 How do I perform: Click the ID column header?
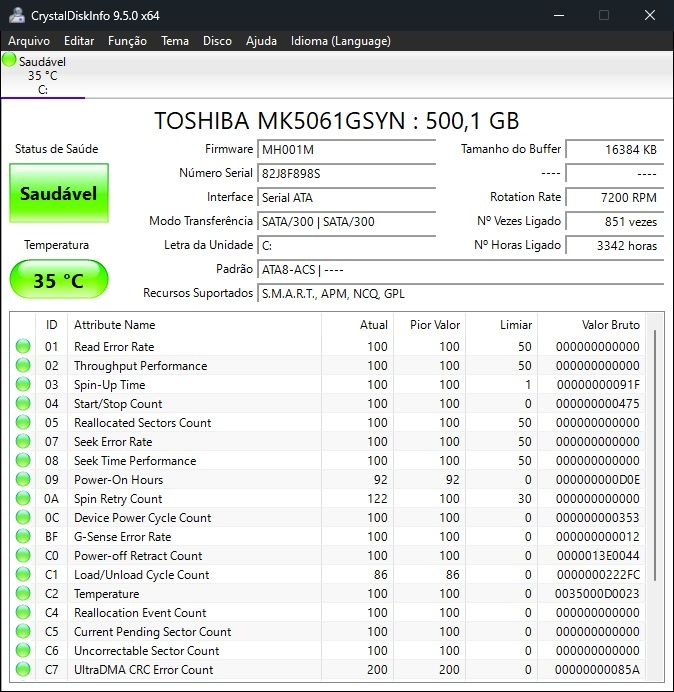(x=51, y=325)
